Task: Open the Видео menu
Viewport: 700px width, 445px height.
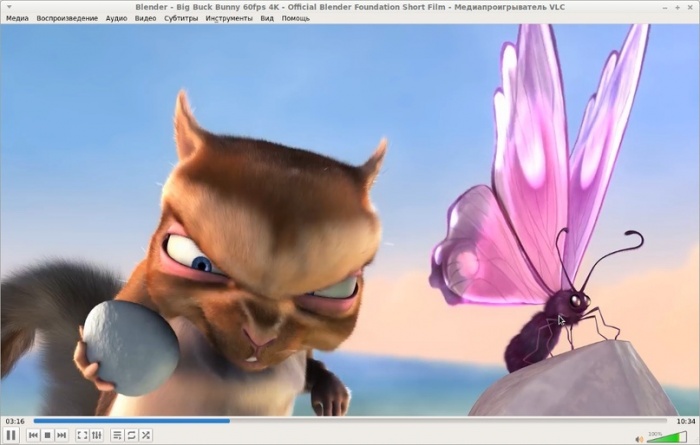Action: pos(146,18)
